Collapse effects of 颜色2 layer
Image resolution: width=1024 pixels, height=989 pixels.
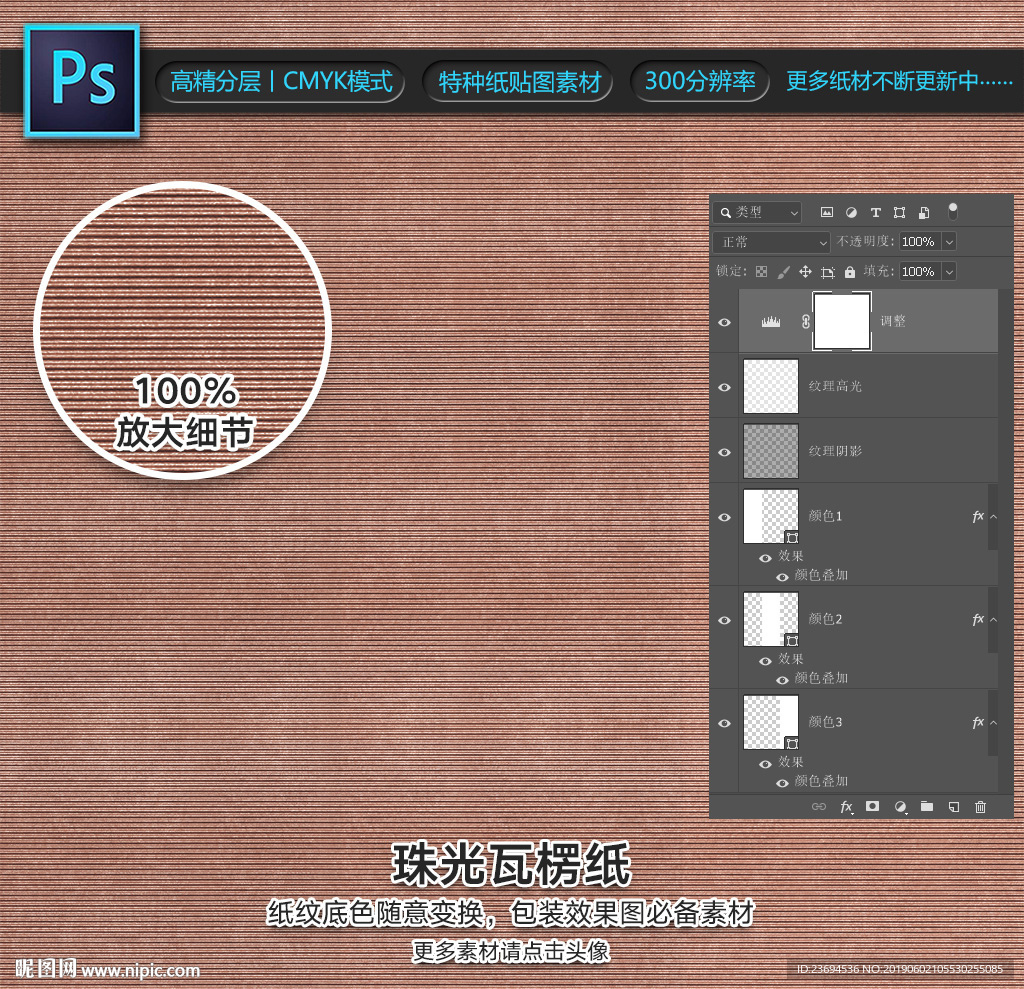(x=993, y=620)
